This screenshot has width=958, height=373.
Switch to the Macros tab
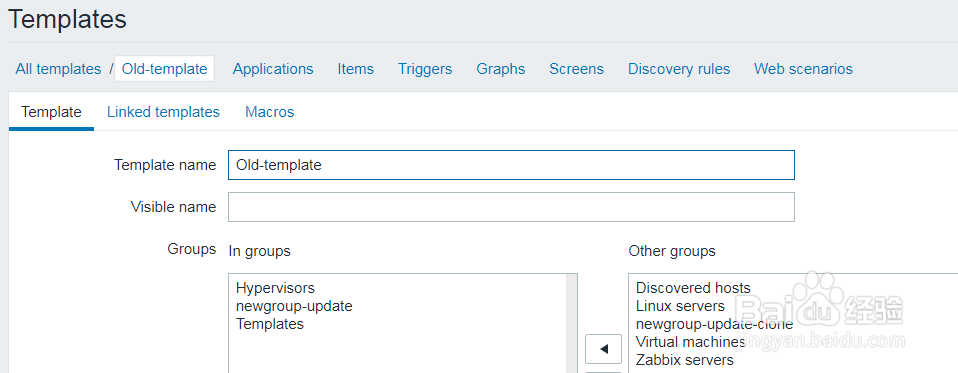pyautogui.click(x=269, y=112)
